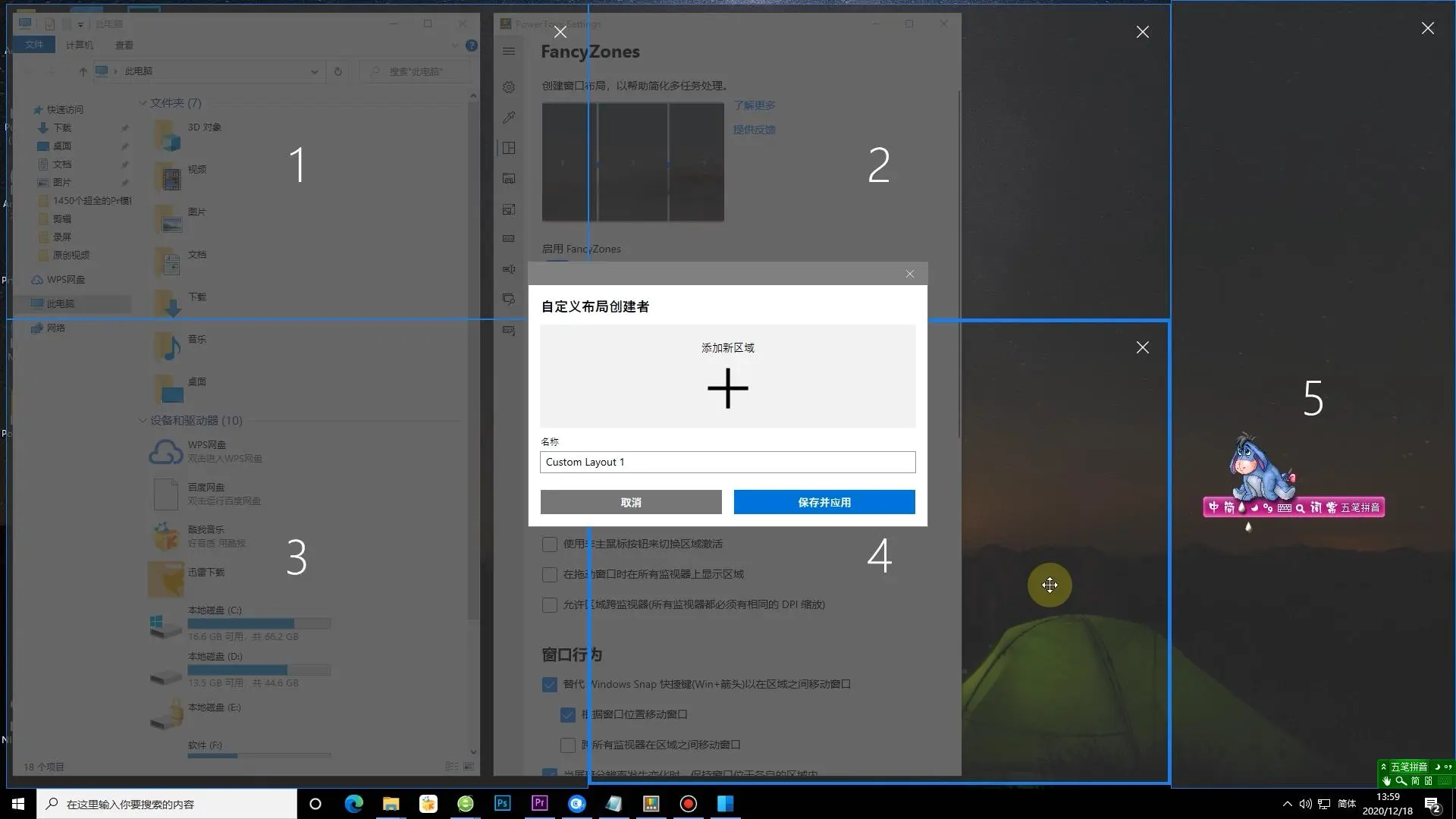
Task: Click the move handle in zone 4
Action: [1050, 585]
